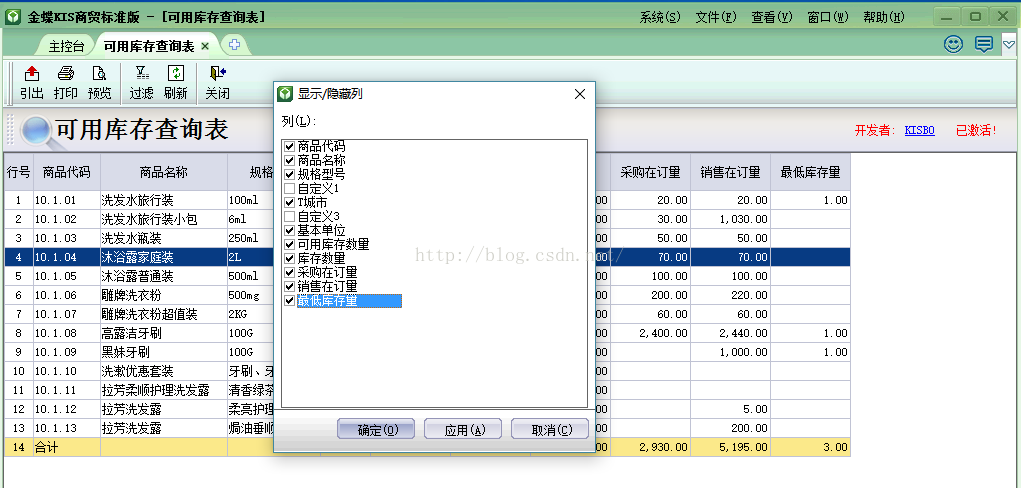The height and width of the screenshot is (488, 1021).
Task: Click the 销售在订量 column header
Action: 731,173
